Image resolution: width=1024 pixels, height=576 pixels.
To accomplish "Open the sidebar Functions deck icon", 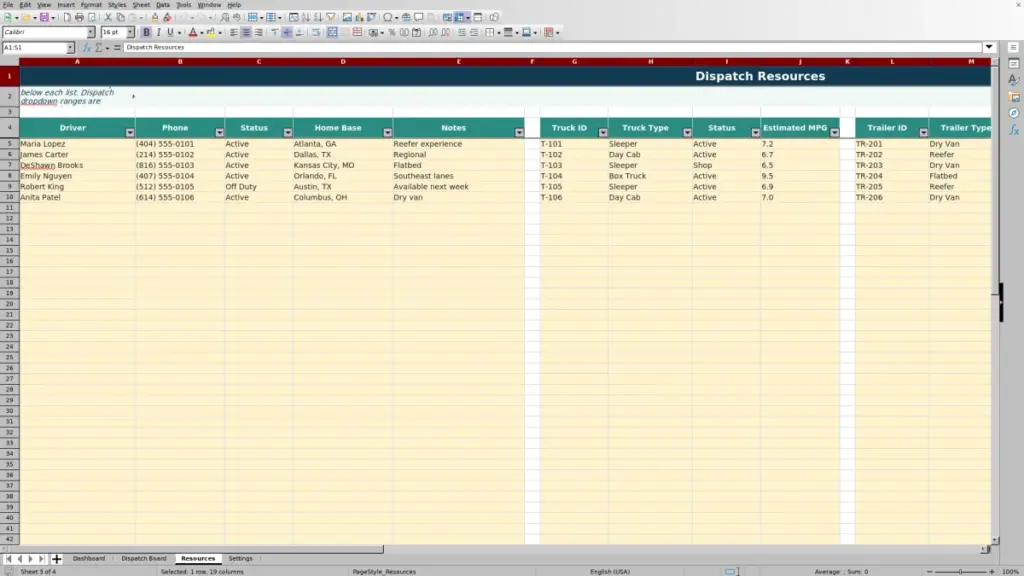I will pyautogui.click(x=1014, y=130).
